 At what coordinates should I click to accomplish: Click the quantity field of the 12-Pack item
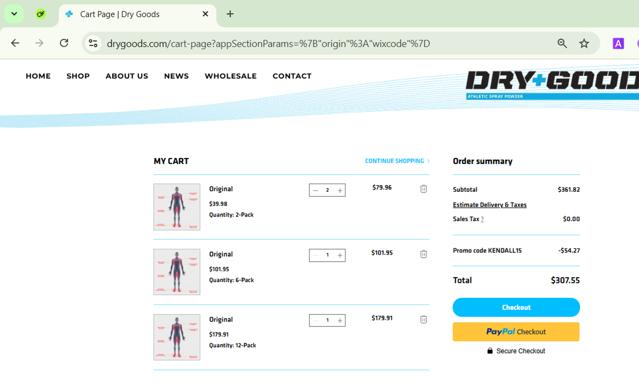tap(327, 320)
